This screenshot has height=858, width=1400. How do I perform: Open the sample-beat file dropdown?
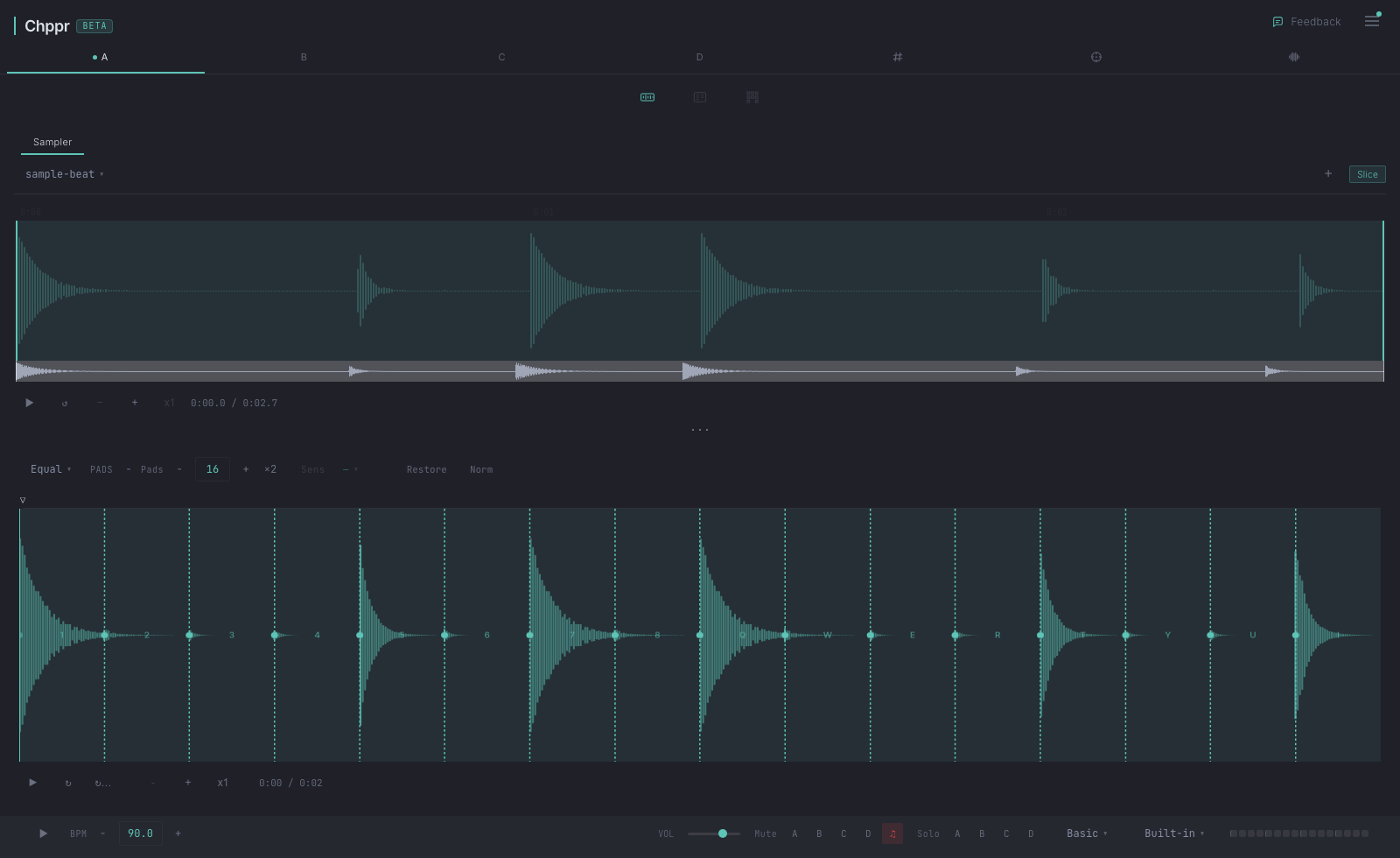click(x=65, y=174)
